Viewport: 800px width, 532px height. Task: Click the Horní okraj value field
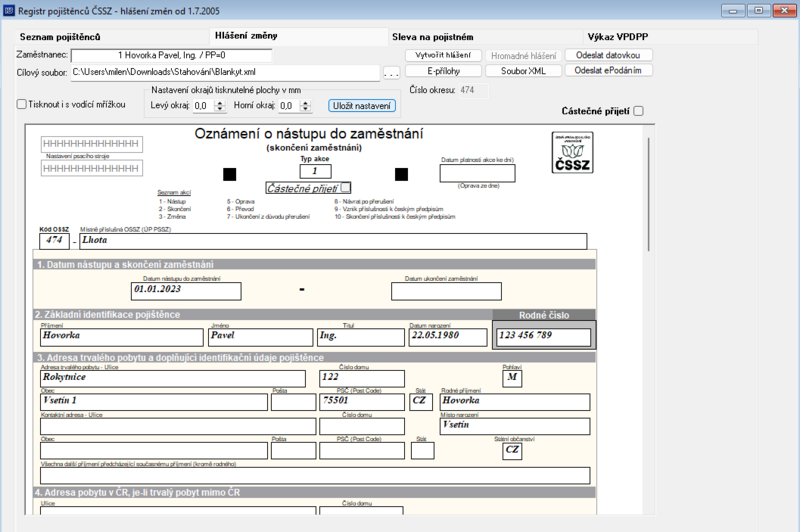pos(289,106)
